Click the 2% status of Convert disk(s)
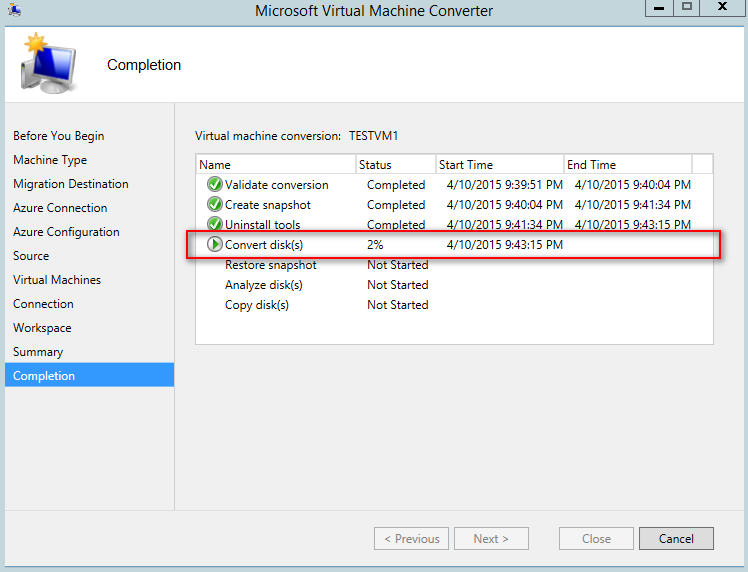The height and width of the screenshot is (572, 748). [375, 245]
